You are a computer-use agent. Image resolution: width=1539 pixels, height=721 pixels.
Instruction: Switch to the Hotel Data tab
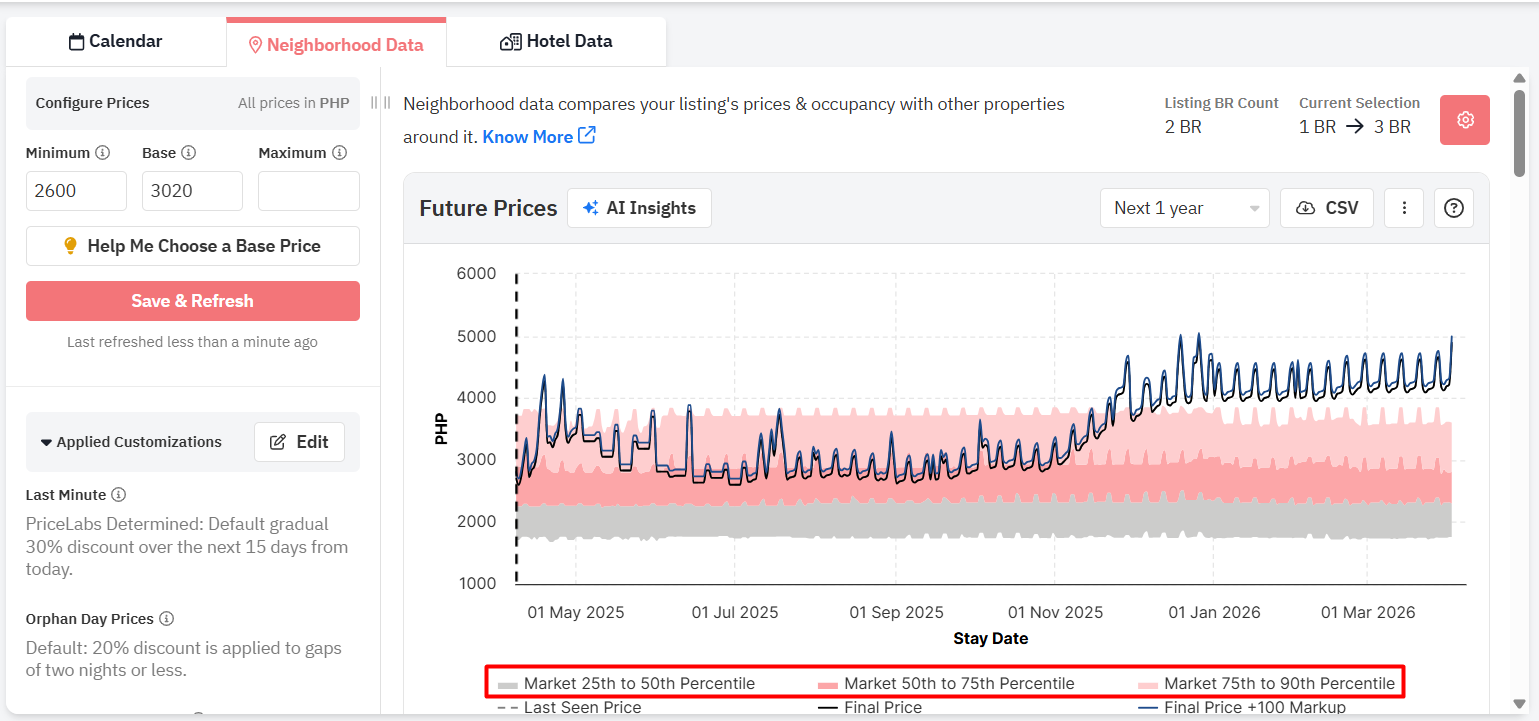(x=556, y=42)
